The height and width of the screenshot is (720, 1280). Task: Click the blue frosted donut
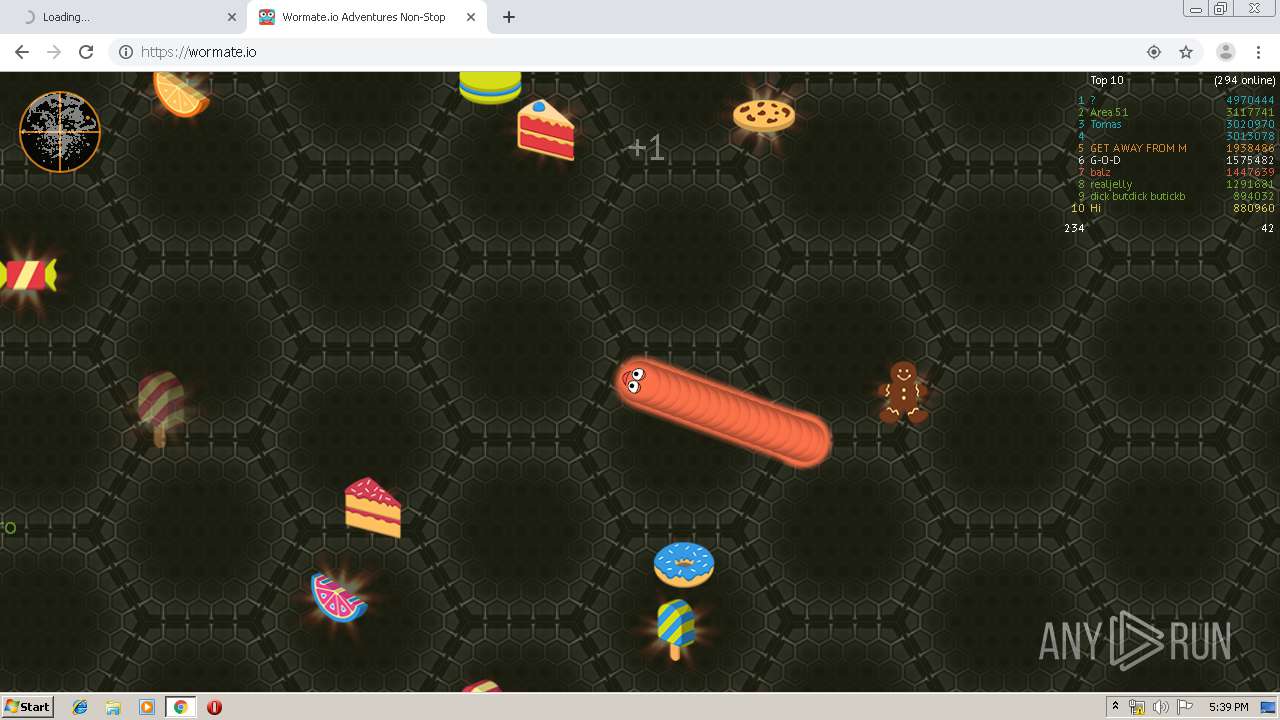click(684, 565)
